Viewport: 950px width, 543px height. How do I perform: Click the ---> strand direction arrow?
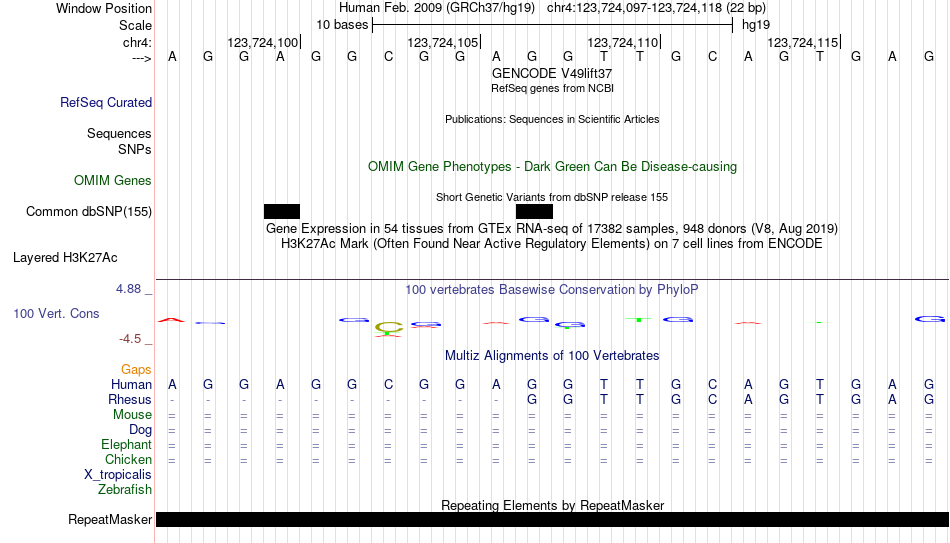142,58
